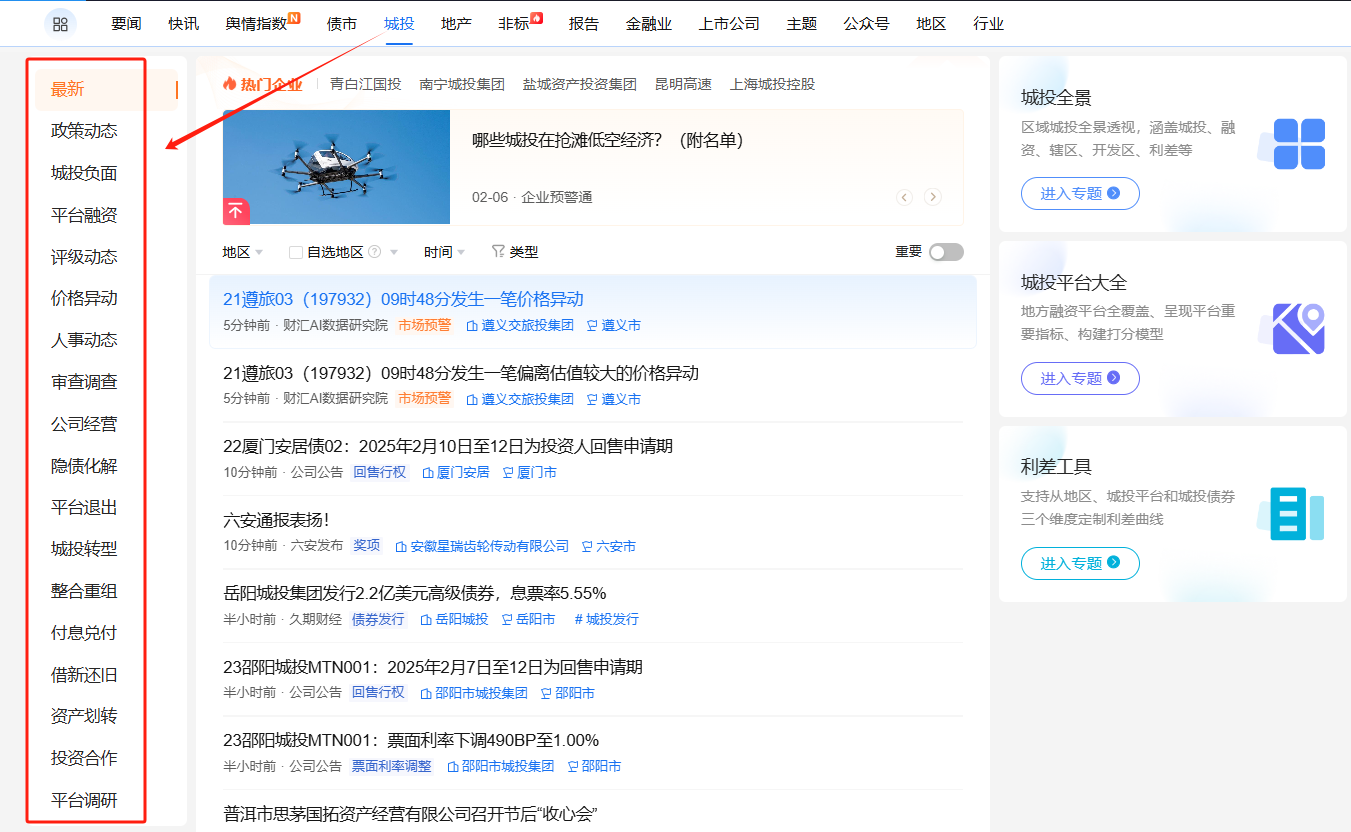Click the company icon before 岳阳城投
Viewport: 1351px width, 832px height.
coord(426,619)
